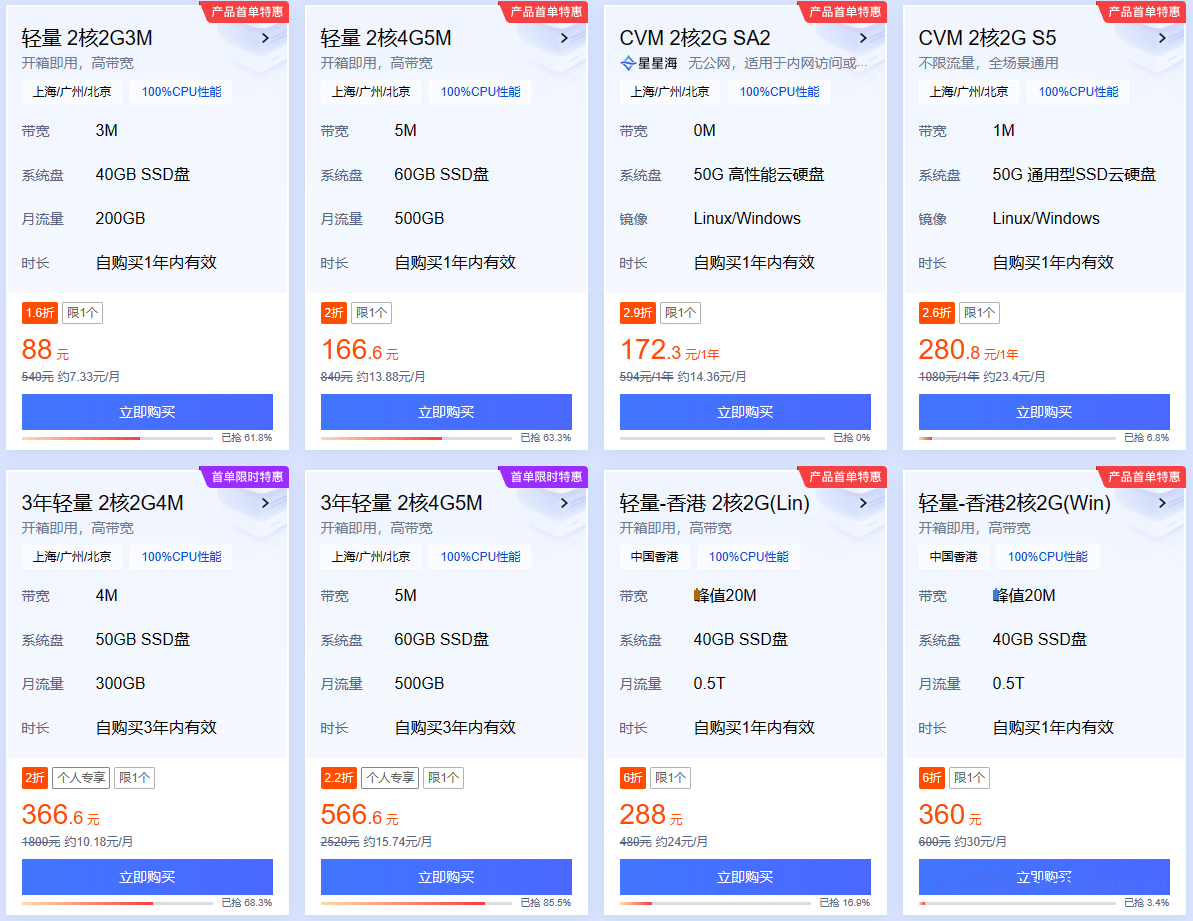The image size is (1193, 921).
Task: Open the arrow icon on 轻量-香港2核2G(Win) card
Action: tap(1161, 502)
